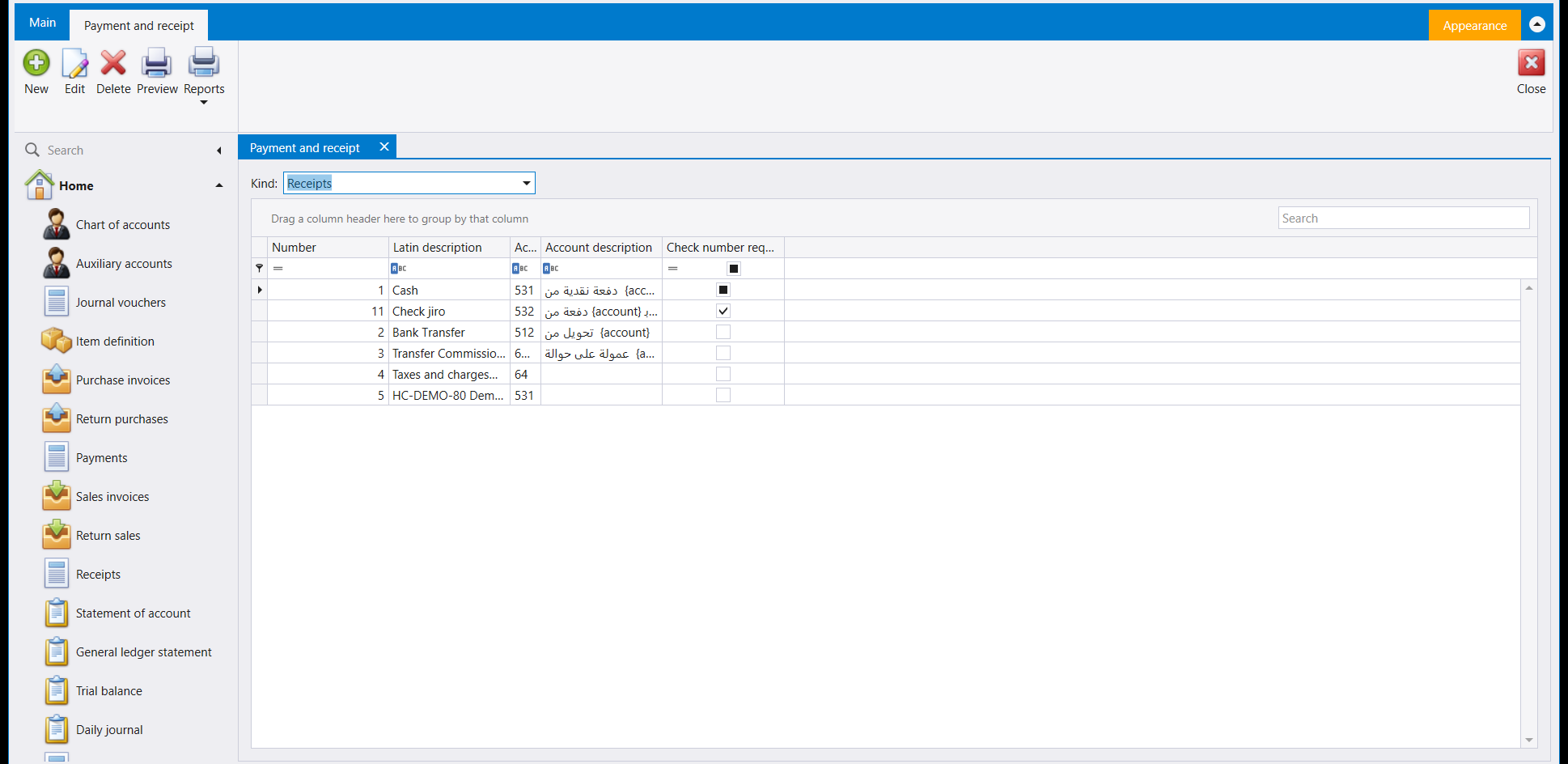
Task: Open Receipts in sidebar
Action: point(98,575)
